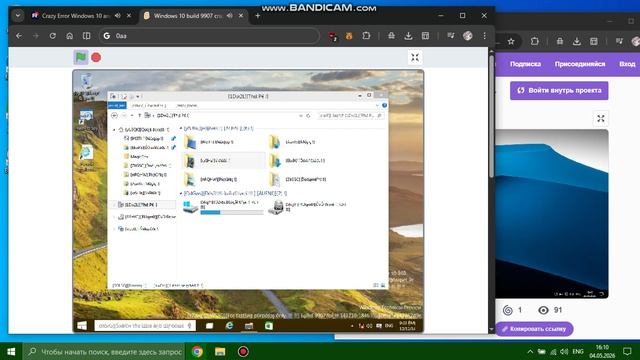Open the media control icon in the front Chrome window
This screenshot has width=640, height=360.
451,36
